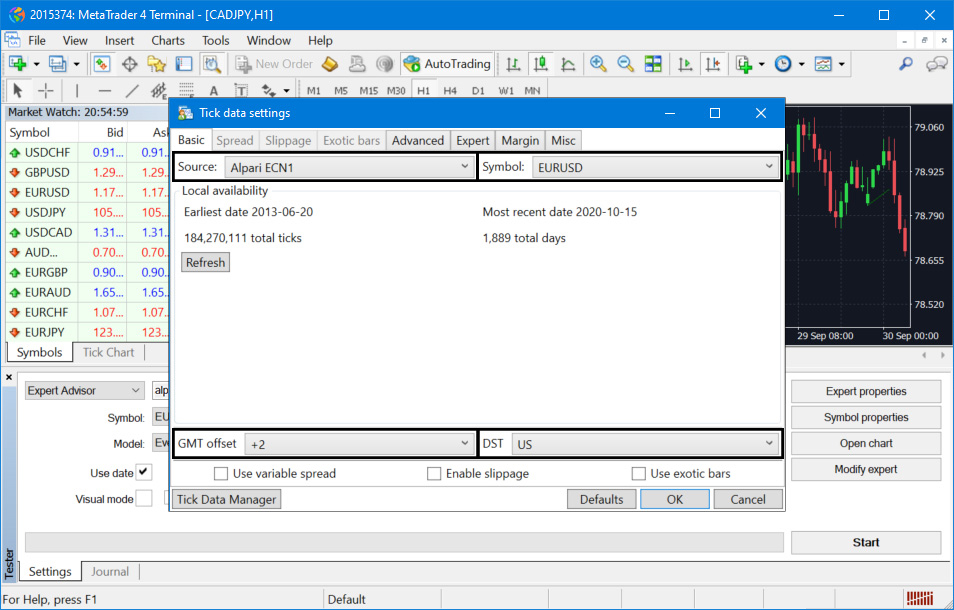Image resolution: width=954 pixels, height=610 pixels.
Task: Select the M15 timeframe button
Action: [369, 91]
